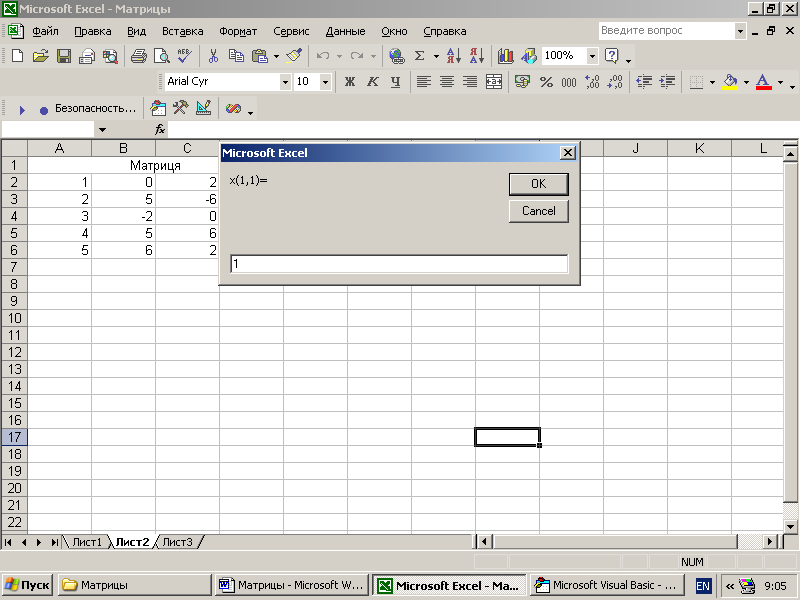Click the Redo arrow icon
800x600 pixels.
357,56
